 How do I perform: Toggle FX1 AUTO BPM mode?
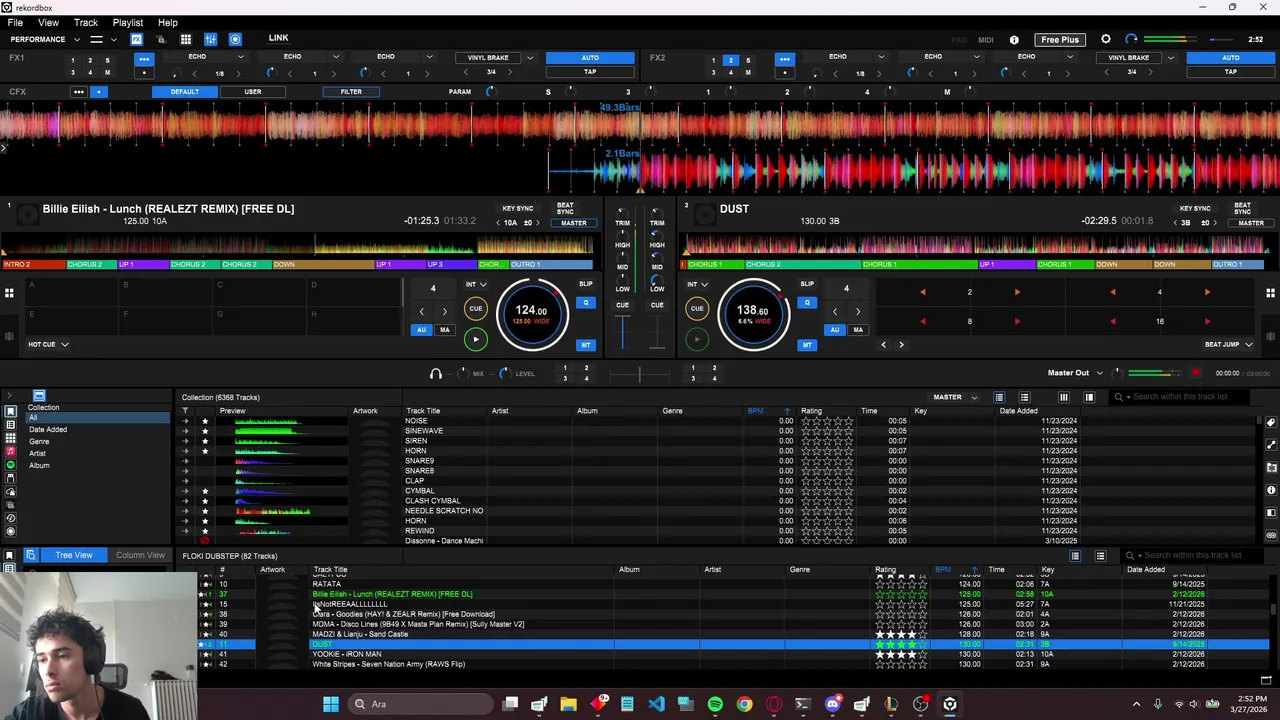(590, 58)
